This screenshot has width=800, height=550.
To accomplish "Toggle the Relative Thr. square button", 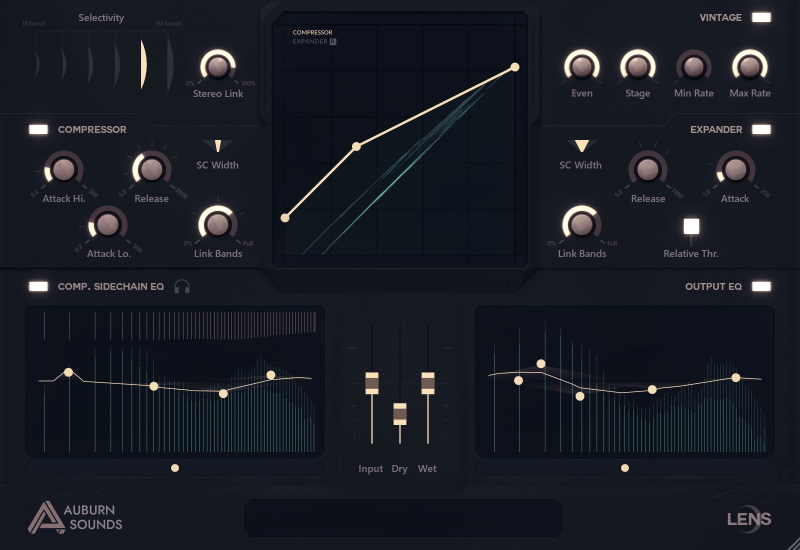I will click(691, 226).
